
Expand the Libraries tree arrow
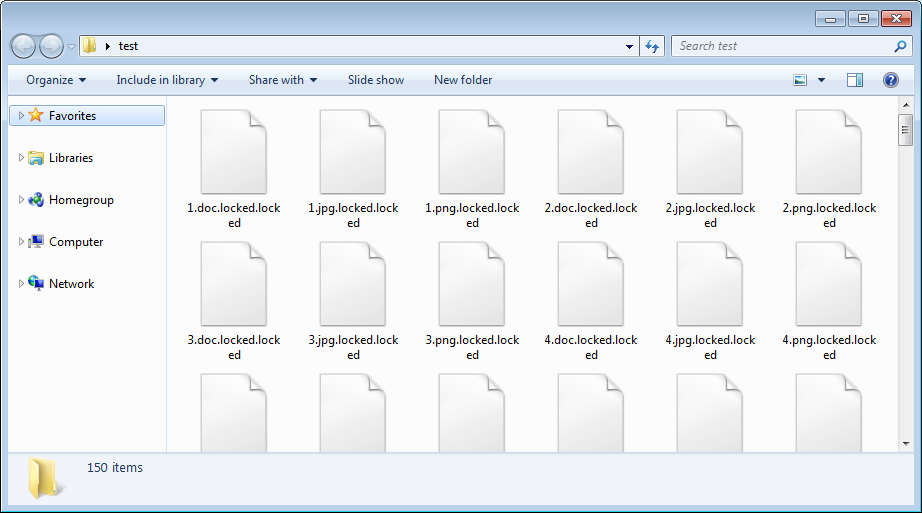point(22,158)
